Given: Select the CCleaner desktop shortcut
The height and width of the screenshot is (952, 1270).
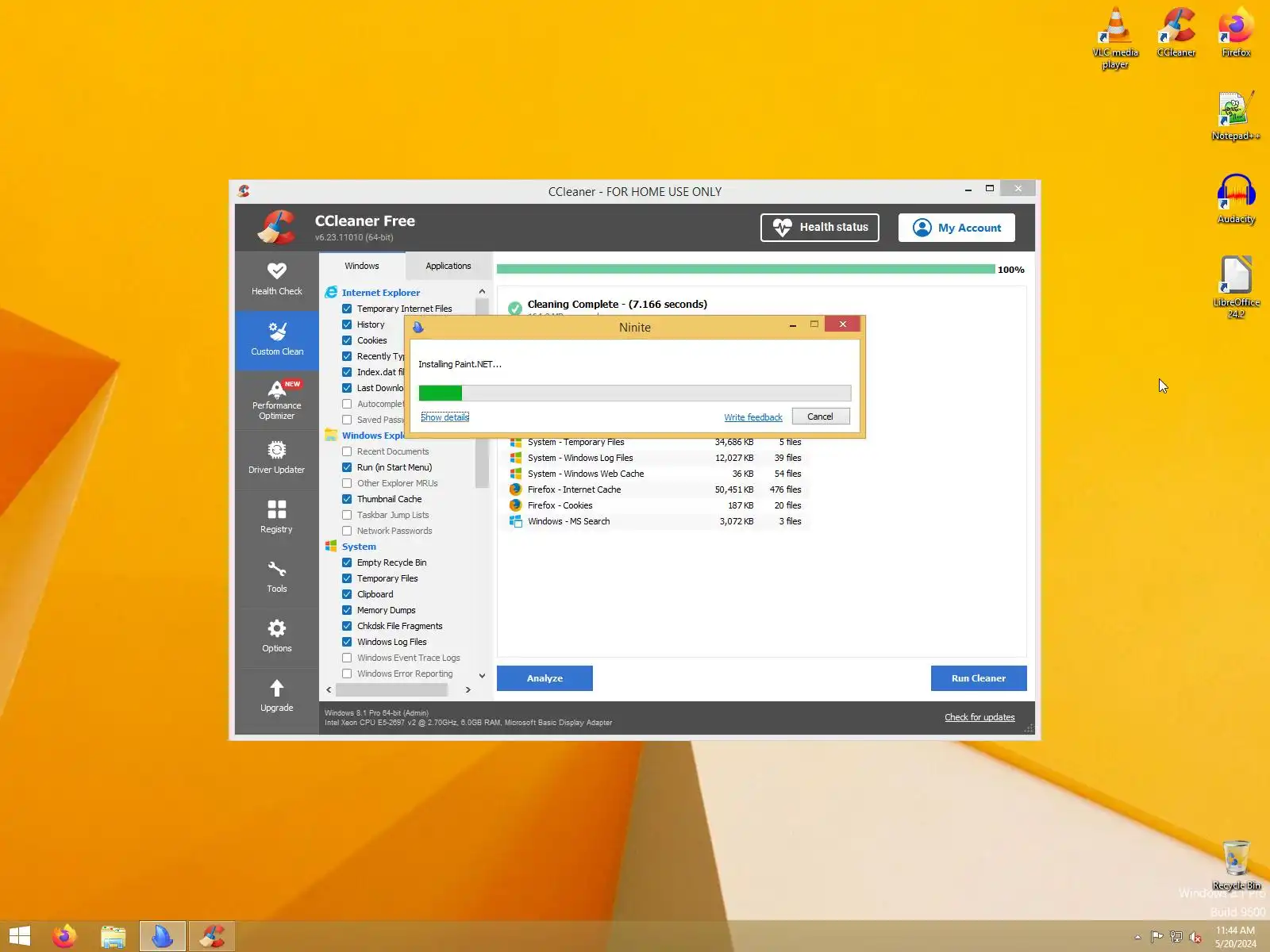Looking at the screenshot, I should (1176, 33).
